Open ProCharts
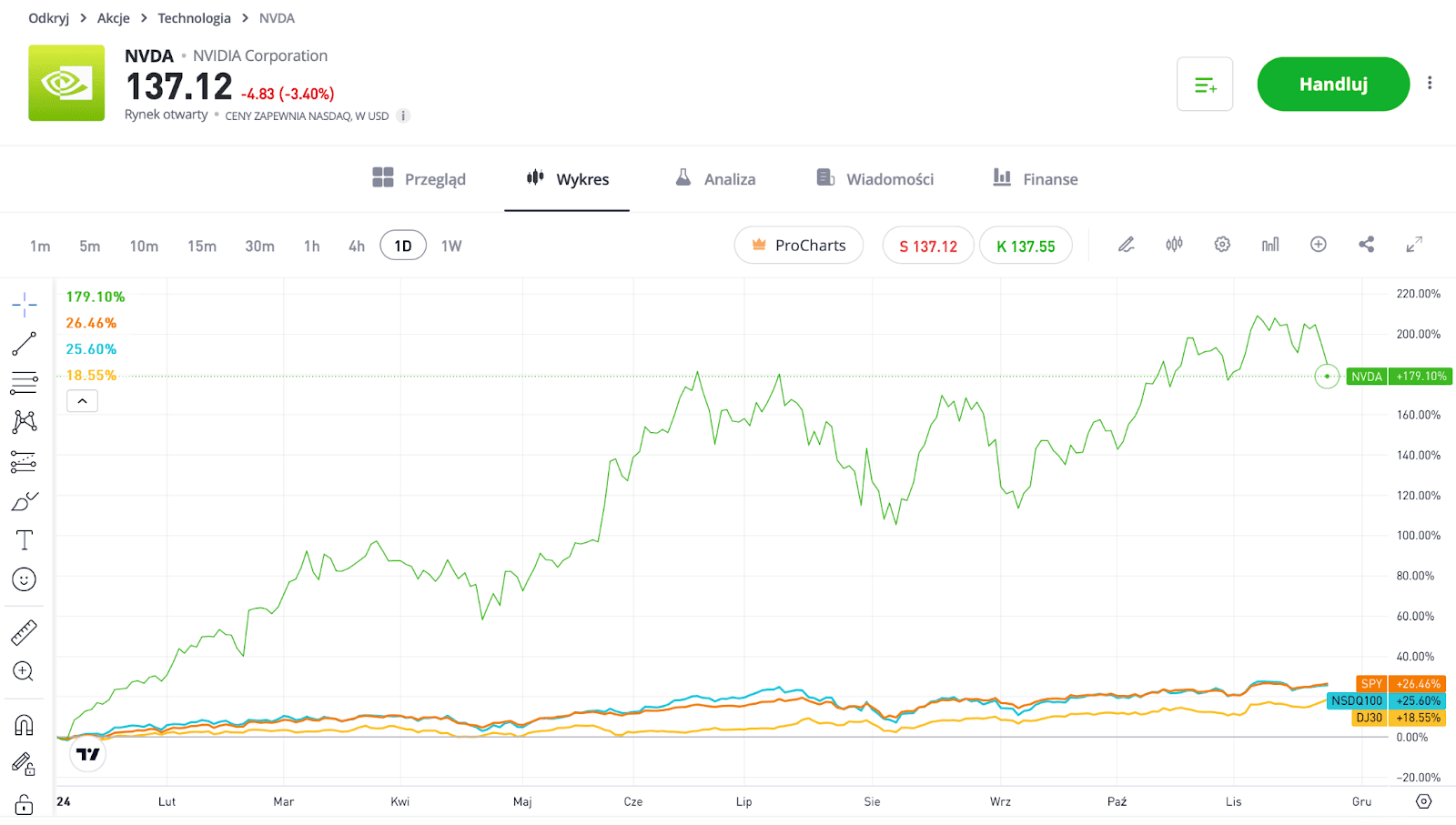The height and width of the screenshot is (825, 1456). [x=798, y=246]
